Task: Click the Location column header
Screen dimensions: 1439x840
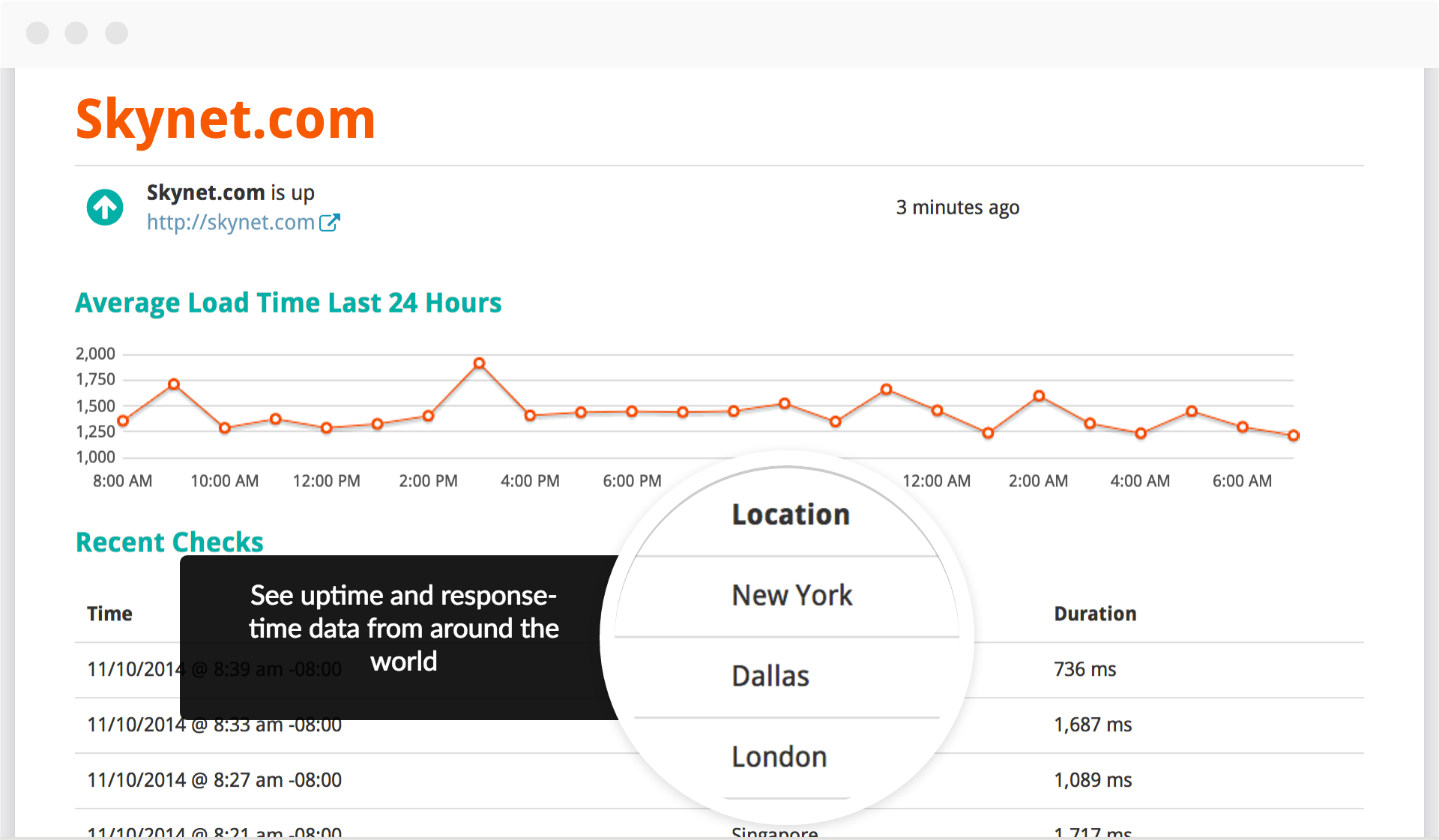Action: (x=791, y=515)
